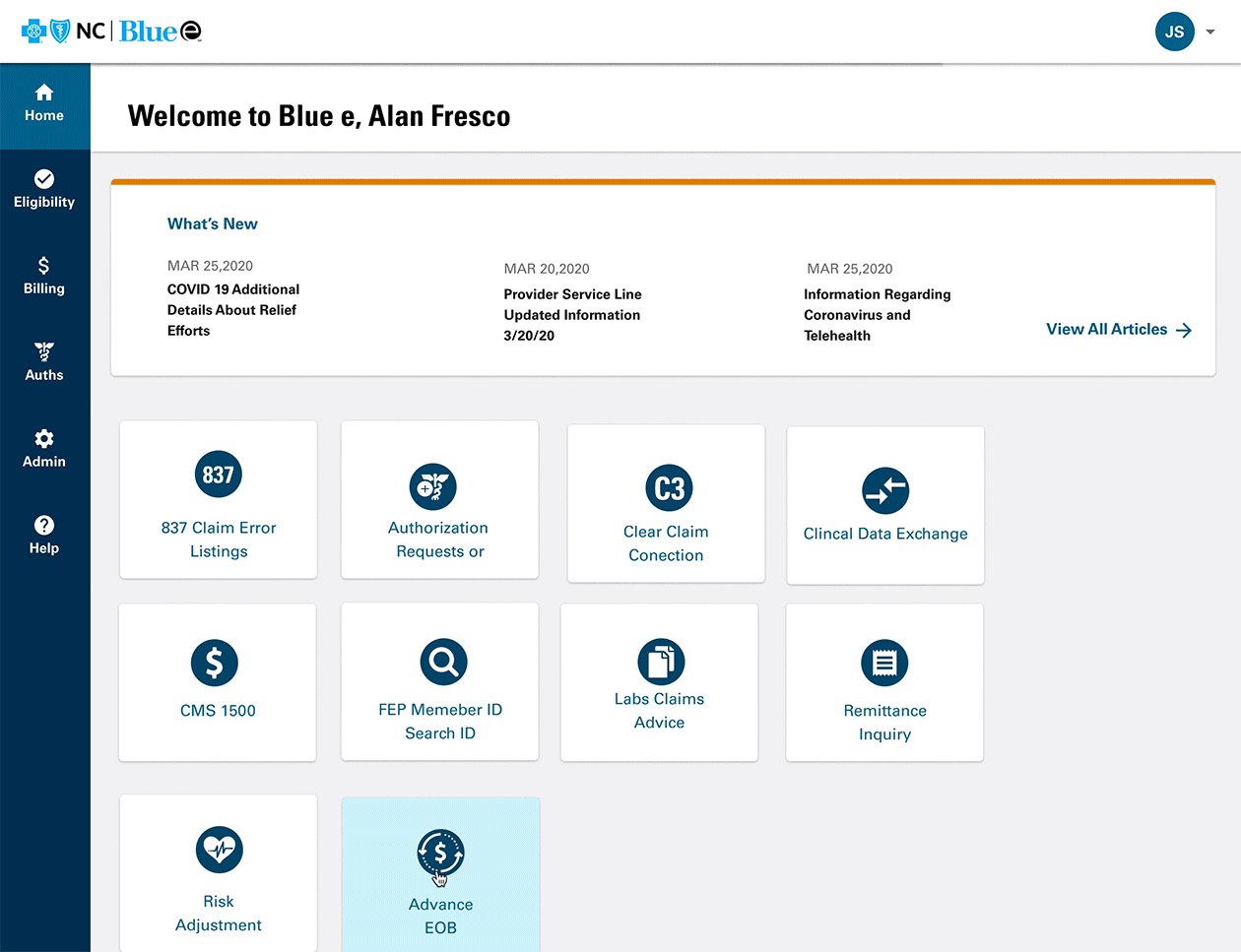Open FEP Memeber ID Search label
The width and height of the screenshot is (1241, 952).
440,722
